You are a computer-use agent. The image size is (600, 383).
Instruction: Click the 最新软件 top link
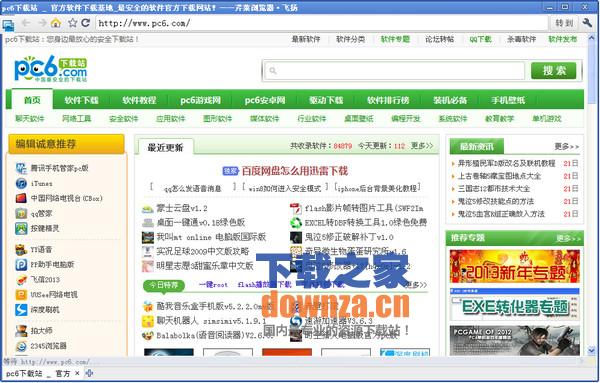point(306,39)
